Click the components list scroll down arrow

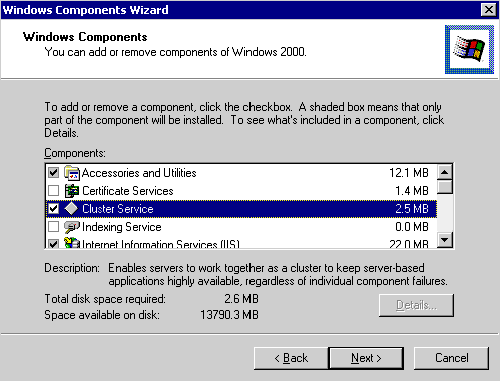[x=445, y=240]
